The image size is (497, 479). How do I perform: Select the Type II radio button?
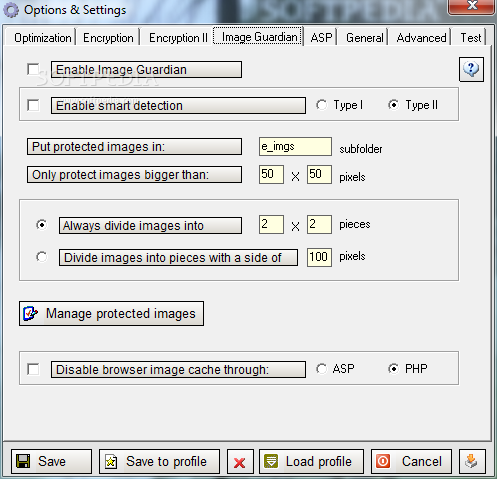pyautogui.click(x=393, y=105)
